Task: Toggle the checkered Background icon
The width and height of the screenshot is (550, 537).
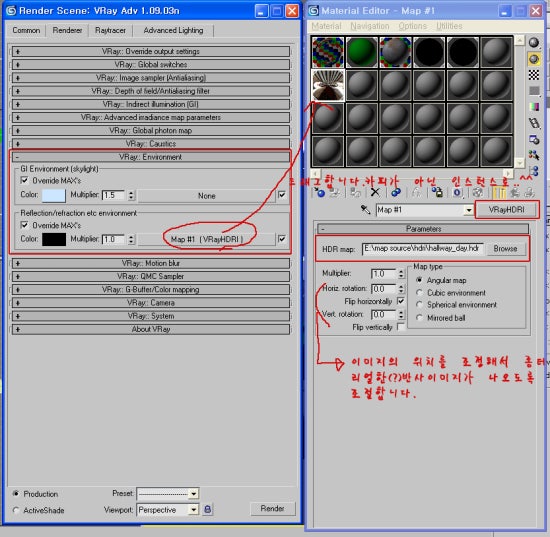Action: coord(534,75)
